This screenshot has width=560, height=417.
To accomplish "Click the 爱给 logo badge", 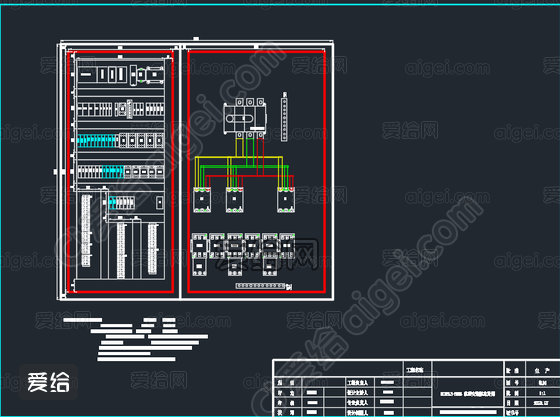I will click(49, 382).
